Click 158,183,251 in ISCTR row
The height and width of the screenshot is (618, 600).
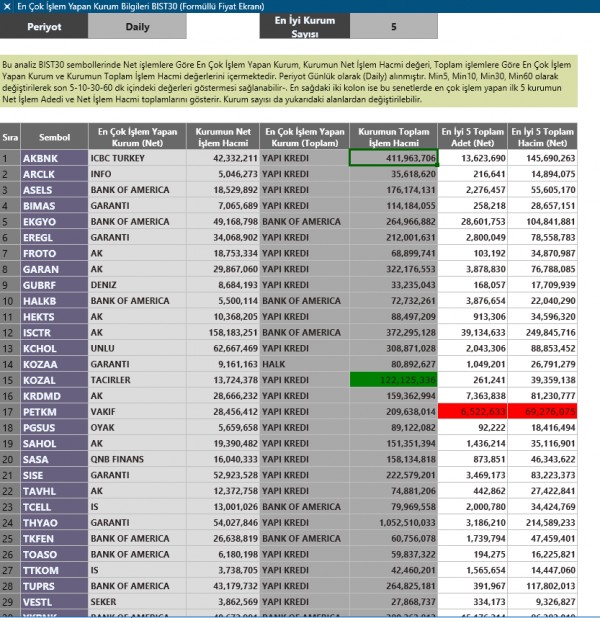[223, 332]
